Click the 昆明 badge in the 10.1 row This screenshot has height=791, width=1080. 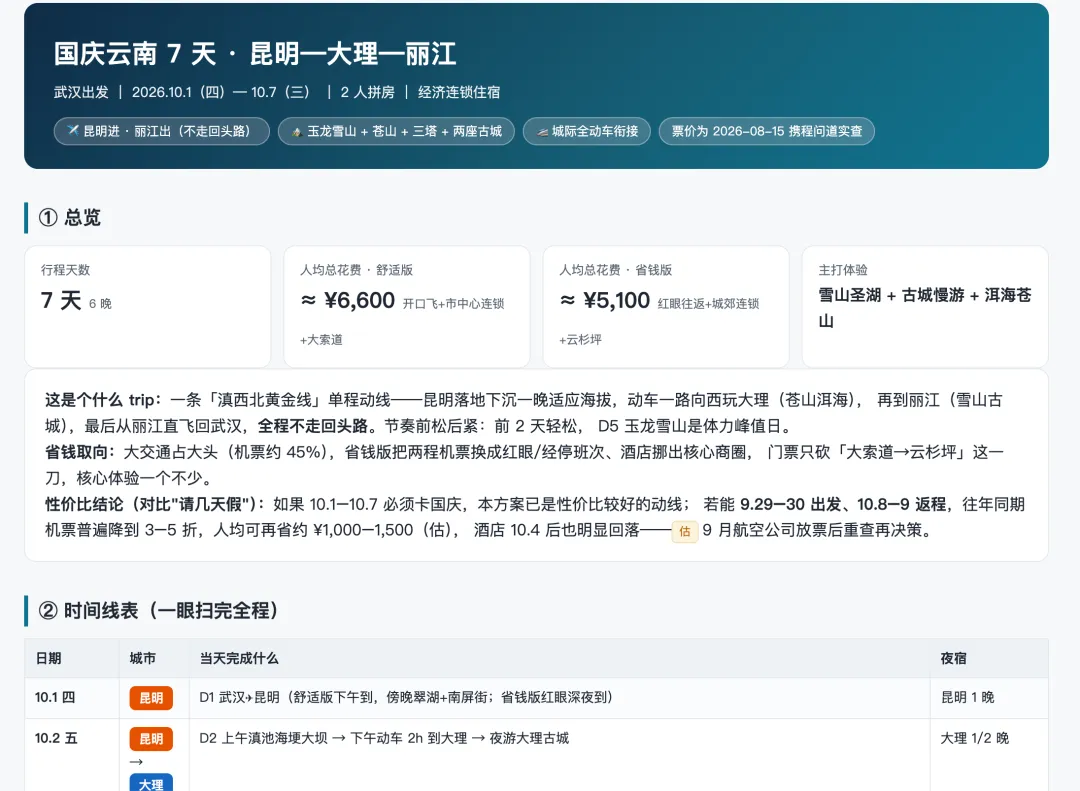pyautogui.click(x=151, y=698)
